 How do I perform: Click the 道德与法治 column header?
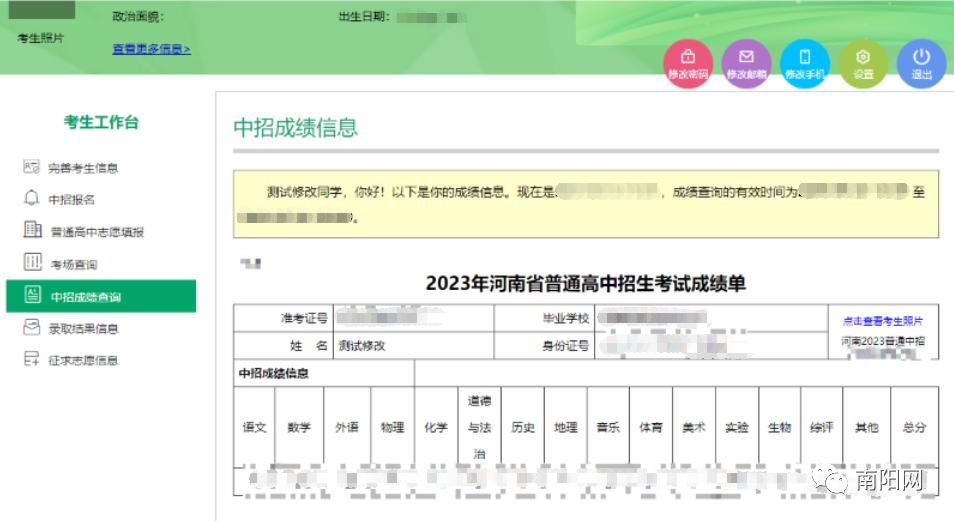[479, 427]
